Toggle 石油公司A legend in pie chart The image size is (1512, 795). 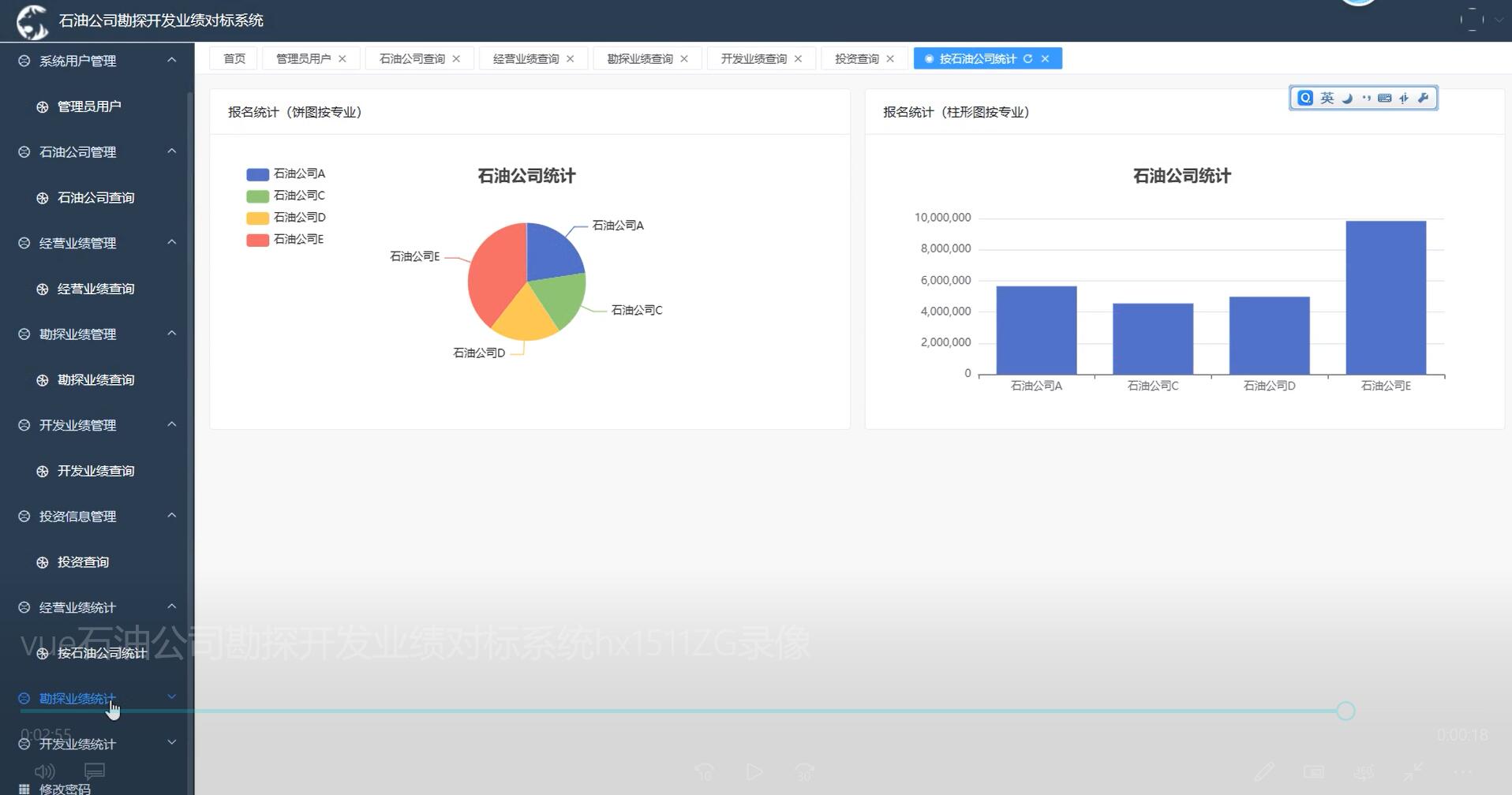[286, 174]
